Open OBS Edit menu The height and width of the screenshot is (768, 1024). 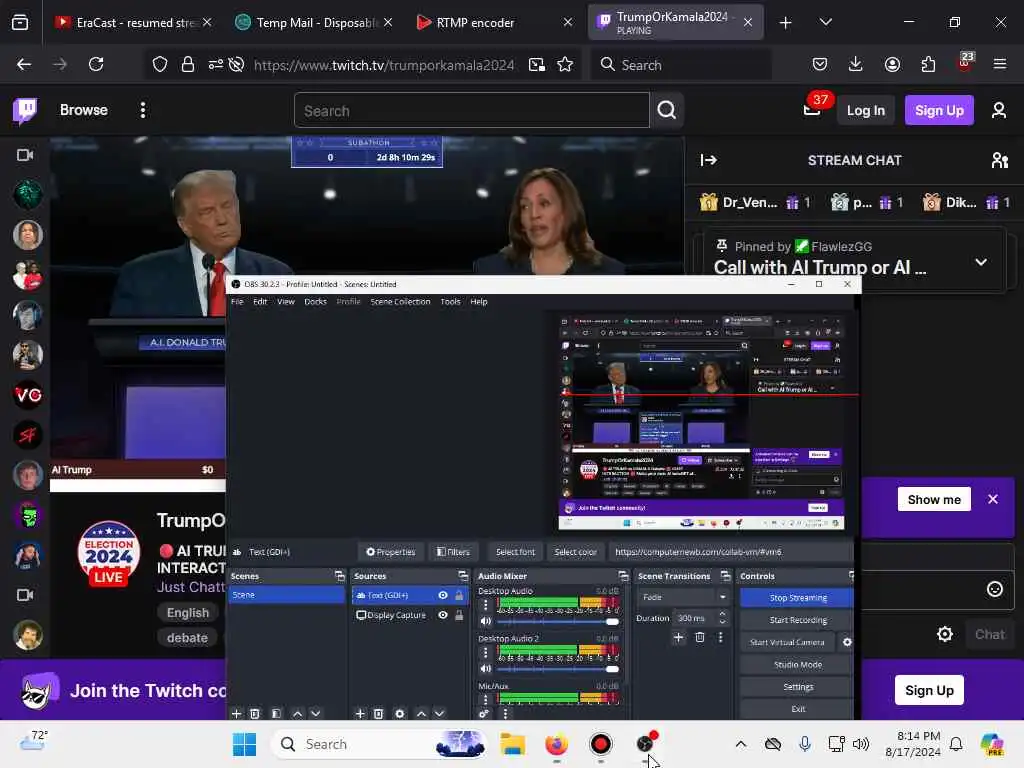(260, 302)
